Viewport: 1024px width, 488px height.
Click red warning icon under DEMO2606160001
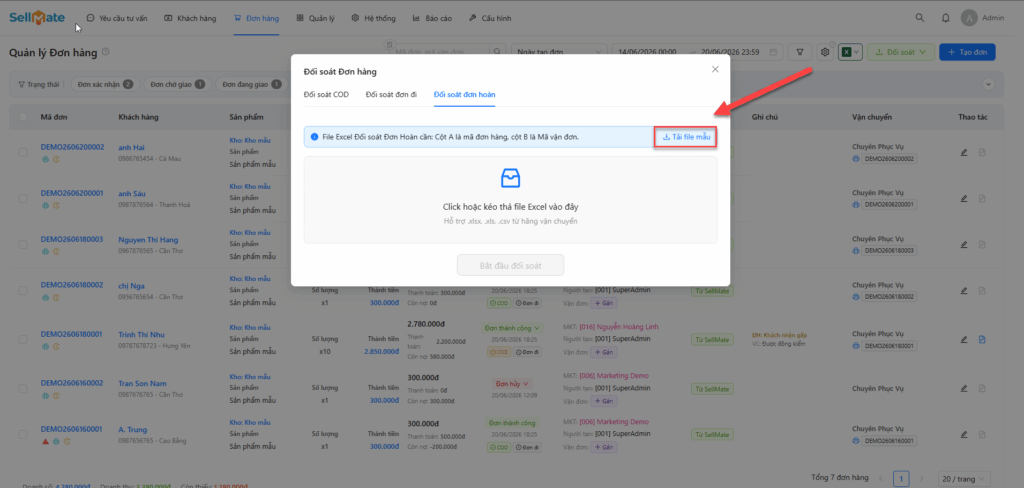pyautogui.click(x=46, y=441)
